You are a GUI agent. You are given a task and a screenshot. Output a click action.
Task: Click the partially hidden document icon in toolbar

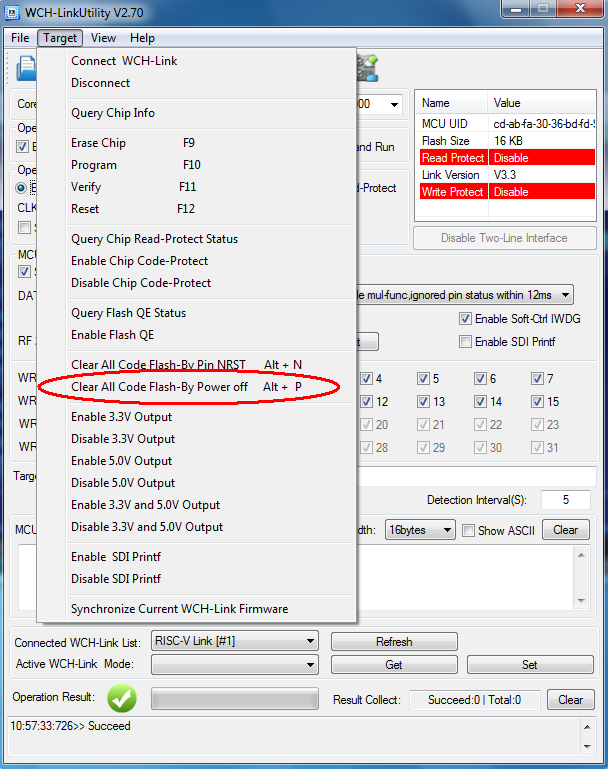[x=24, y=68]
